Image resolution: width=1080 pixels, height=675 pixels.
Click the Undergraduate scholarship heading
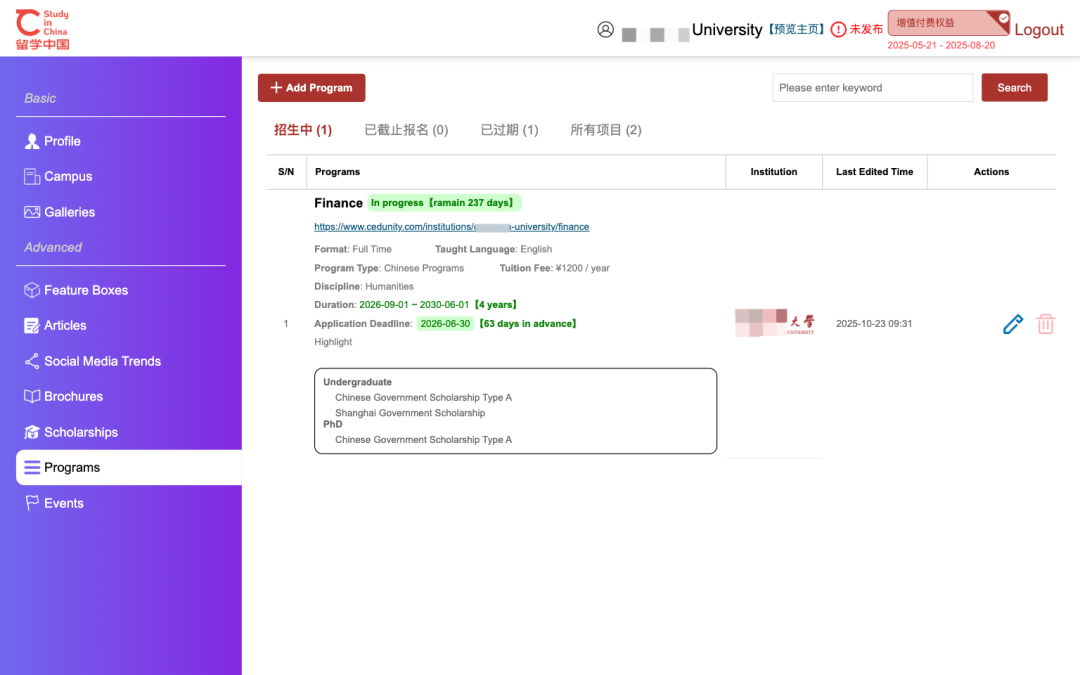[x=357, y=382]
